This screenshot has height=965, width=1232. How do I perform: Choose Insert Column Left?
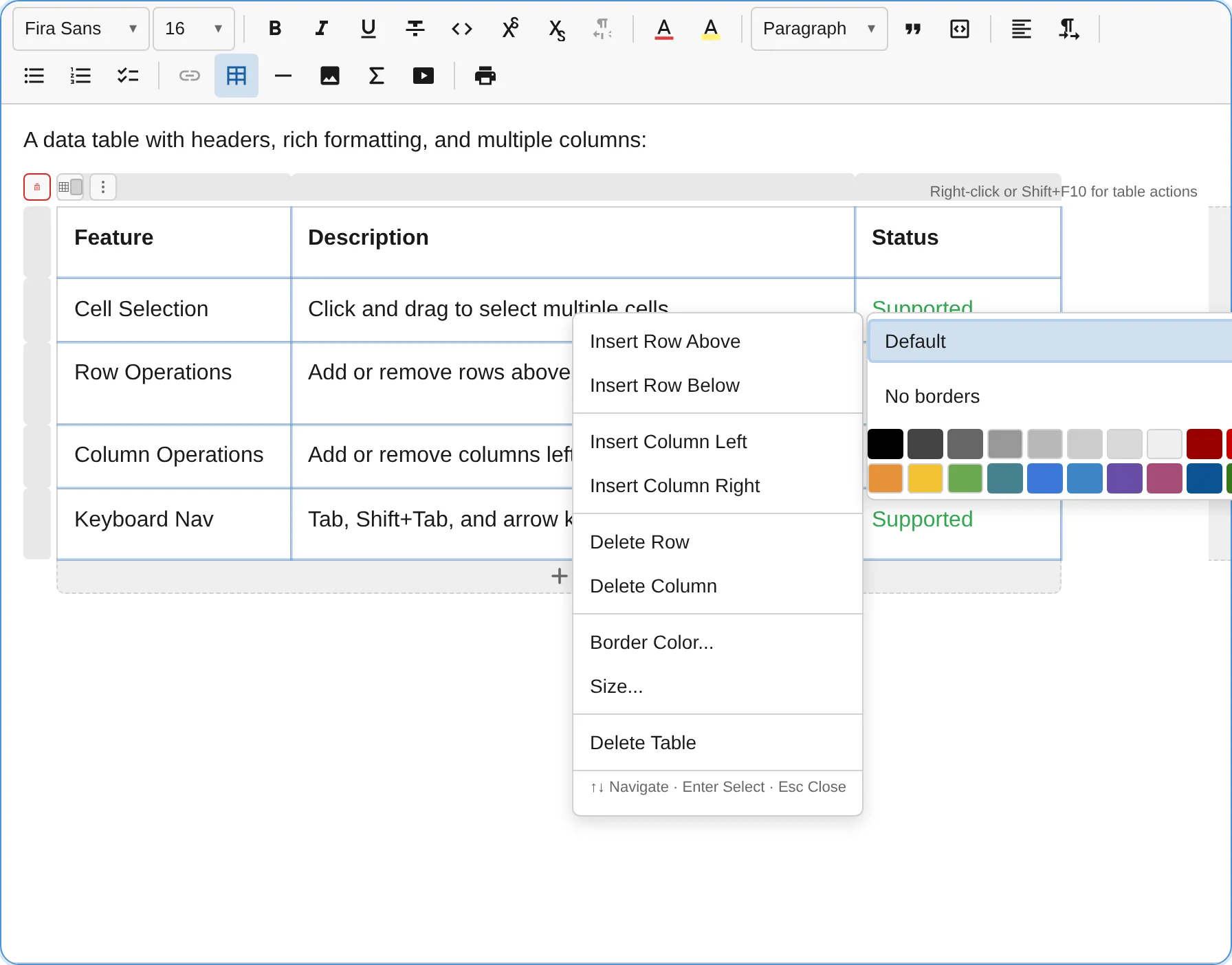(x=718, y=442)
